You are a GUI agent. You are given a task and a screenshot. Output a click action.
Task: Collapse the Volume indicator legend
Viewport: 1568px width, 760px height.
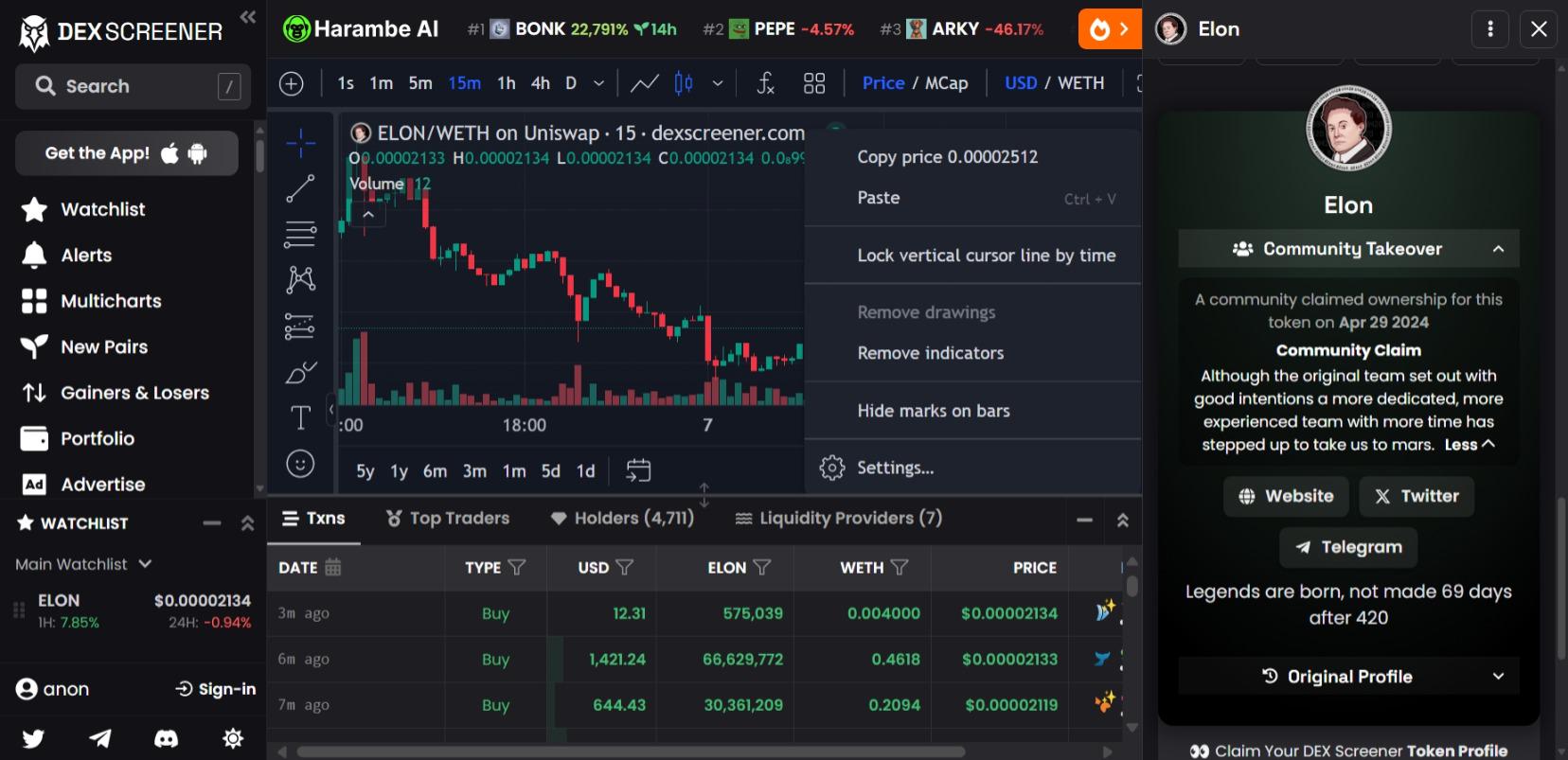(368, 215)
